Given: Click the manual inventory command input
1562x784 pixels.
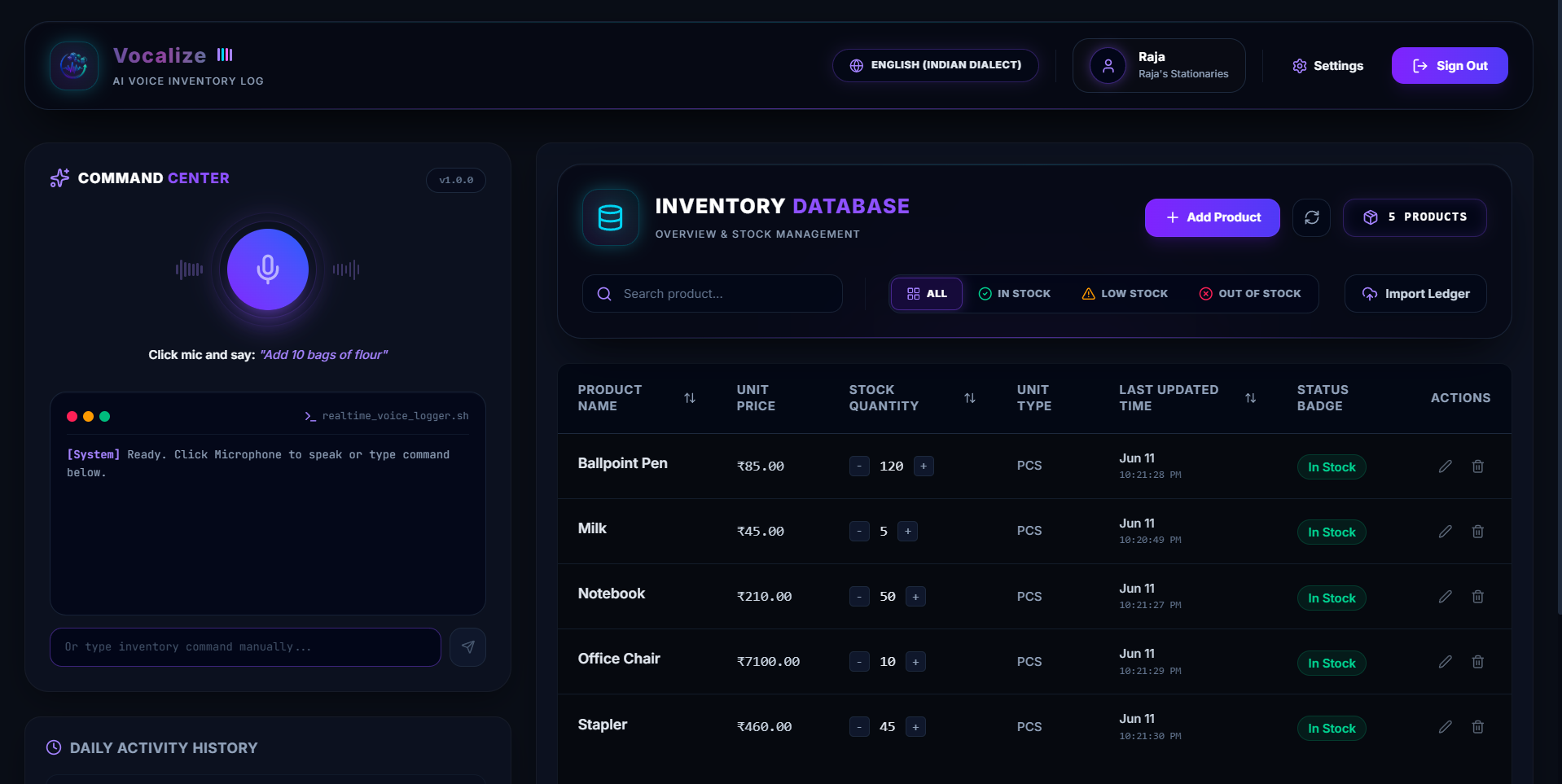Looking at the screenshot, I should coord(245,647).
